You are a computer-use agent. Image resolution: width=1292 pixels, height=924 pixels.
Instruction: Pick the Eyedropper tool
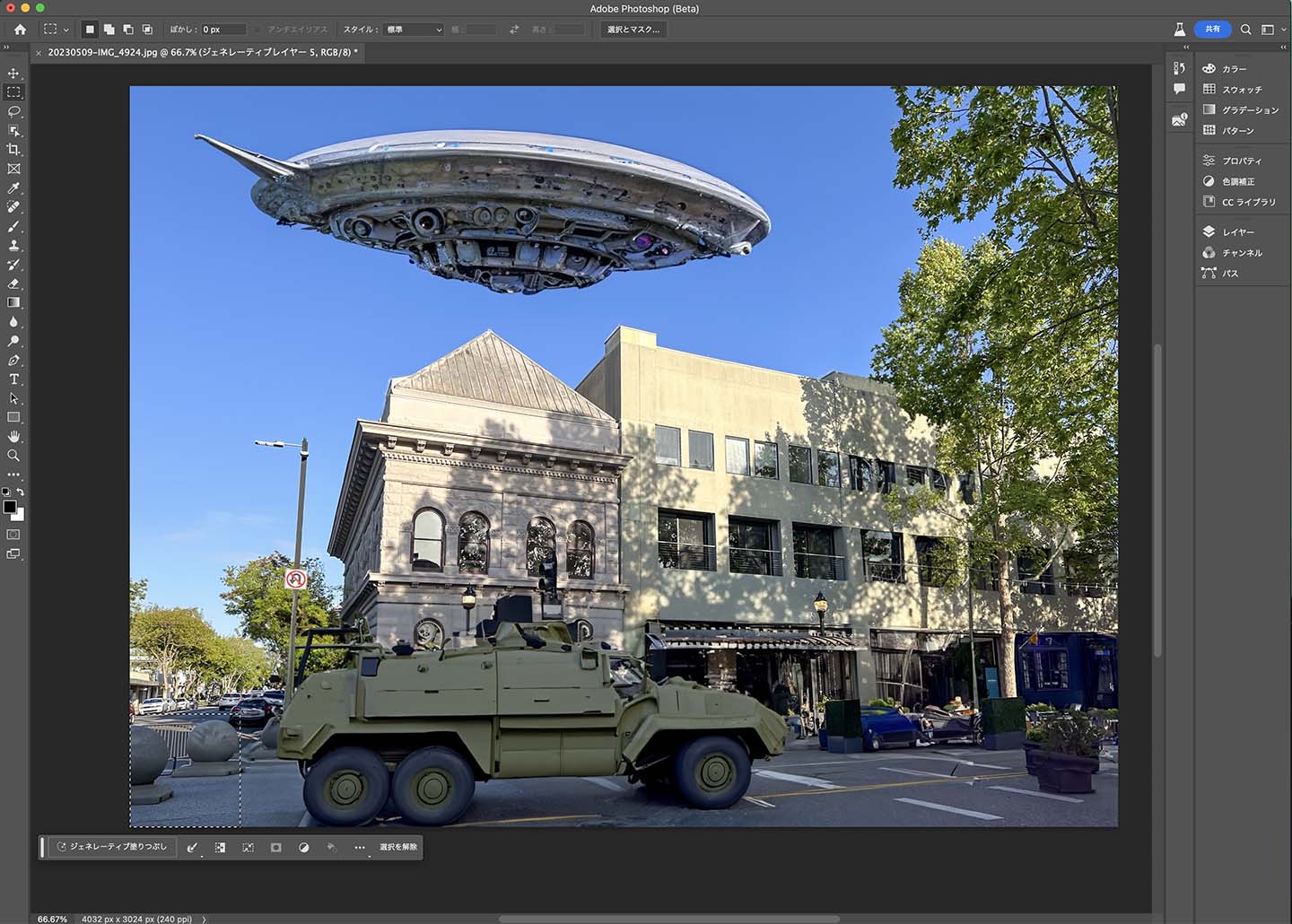click(x=13, y=187)
